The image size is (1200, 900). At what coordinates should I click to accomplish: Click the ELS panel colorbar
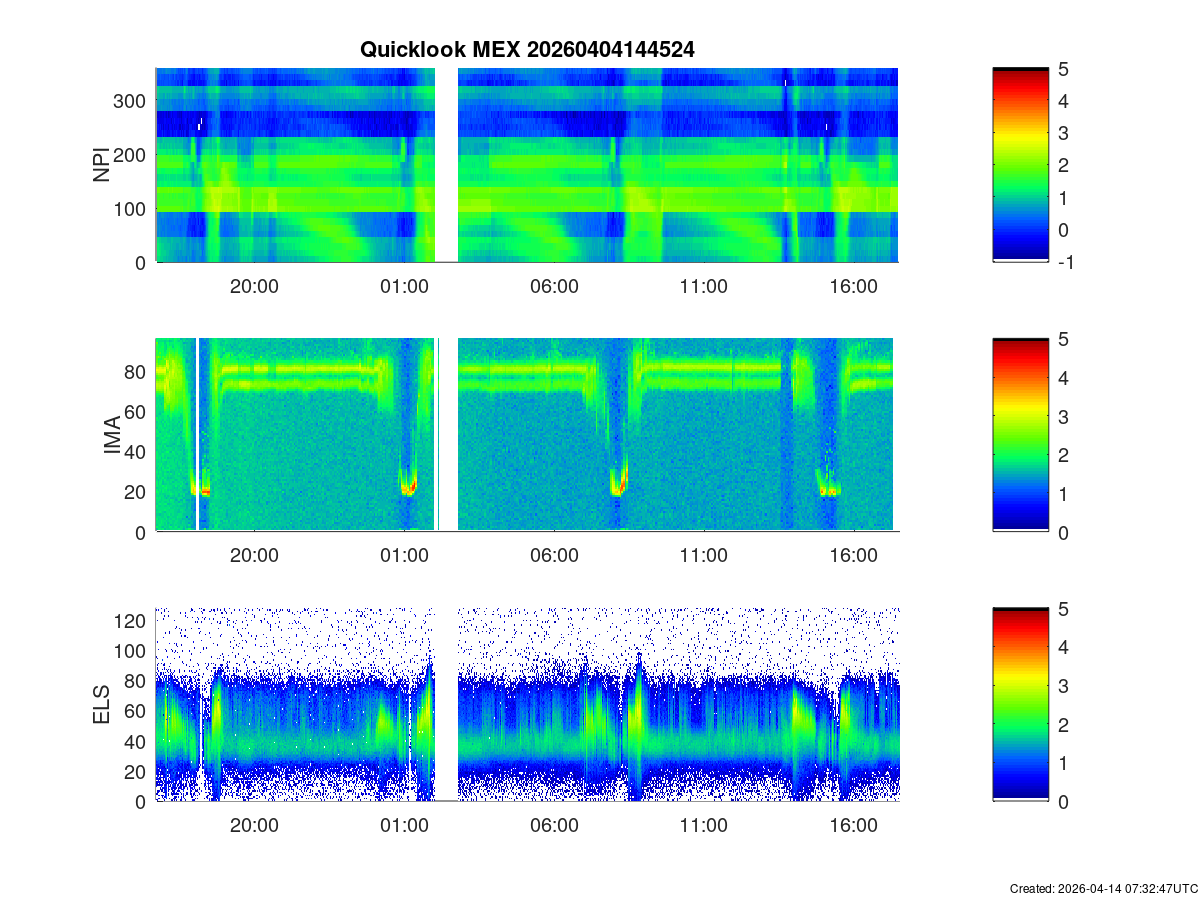pos(1020,705)
